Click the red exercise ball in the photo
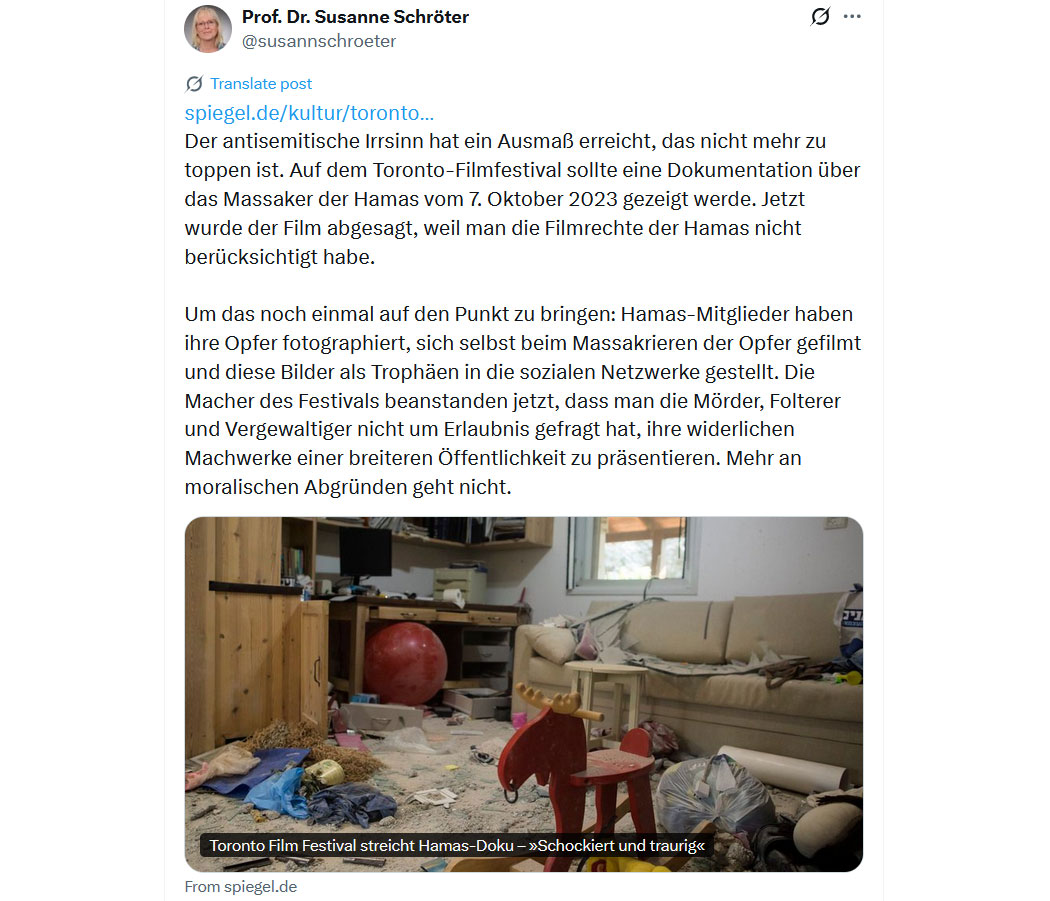1050x901 pixels. [x=405, y=663]
